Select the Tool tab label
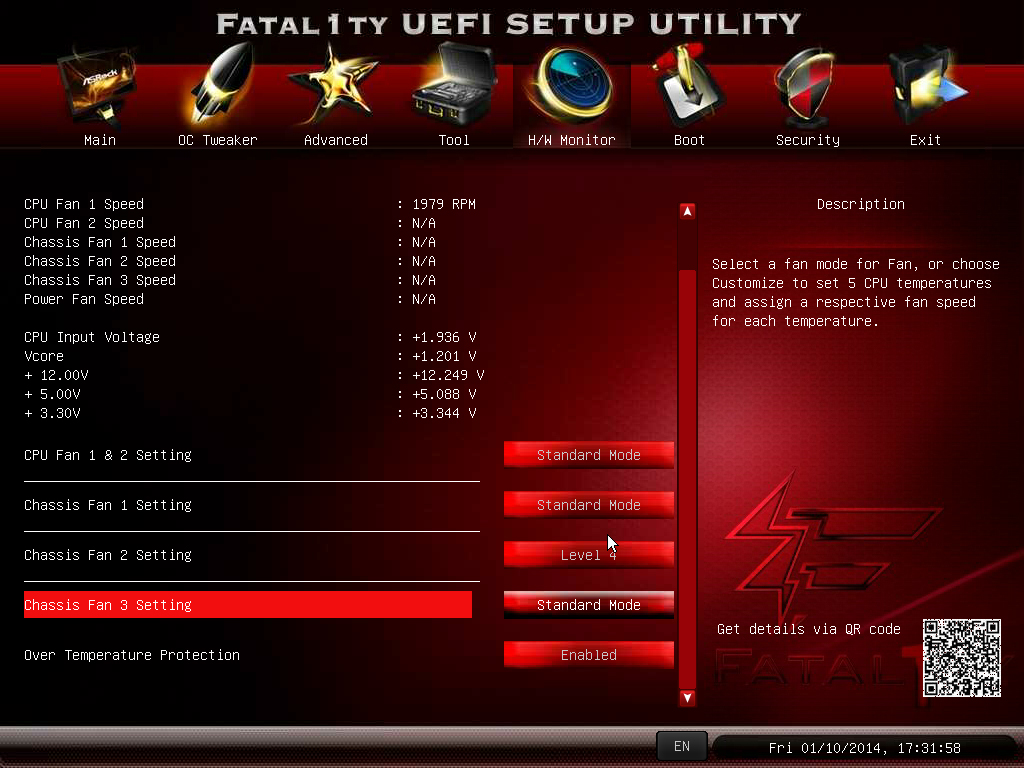The image size is (1024, 768). point(454,140)
